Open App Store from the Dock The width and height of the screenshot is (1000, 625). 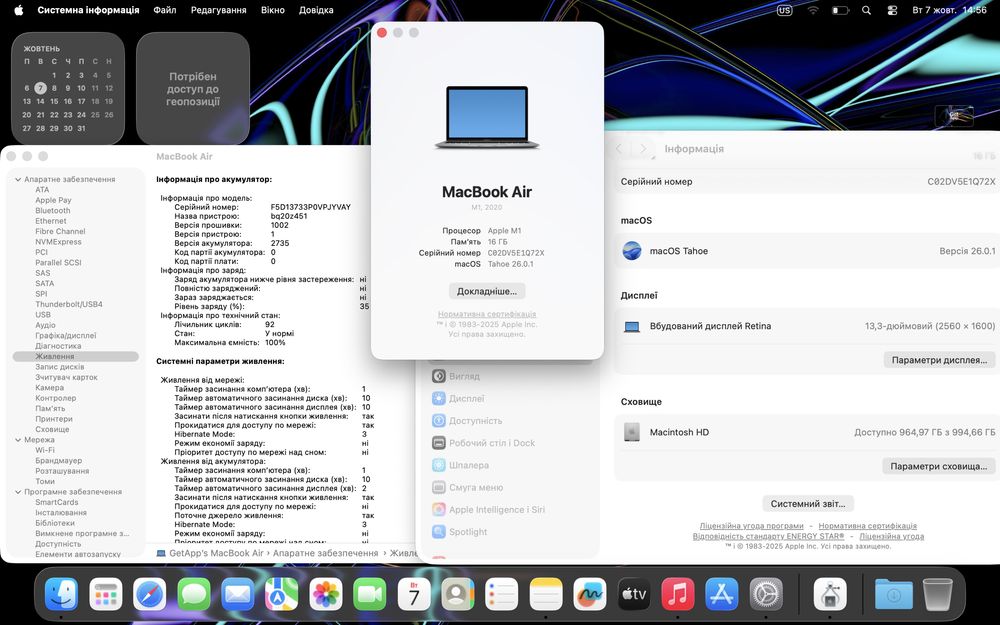tap(722, 595)
